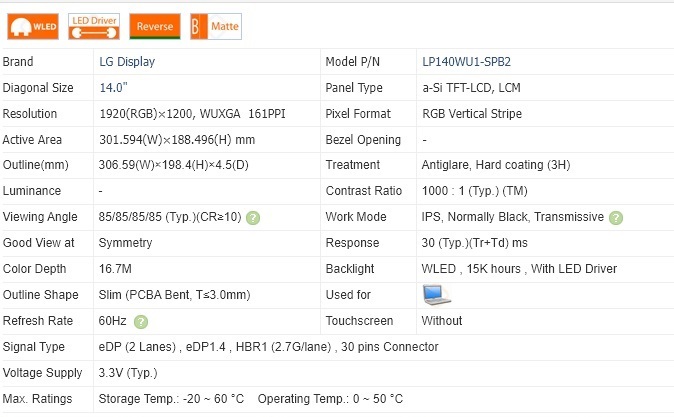
Task: Click the Reverse badge icon
Action: (x=155, y=26)
